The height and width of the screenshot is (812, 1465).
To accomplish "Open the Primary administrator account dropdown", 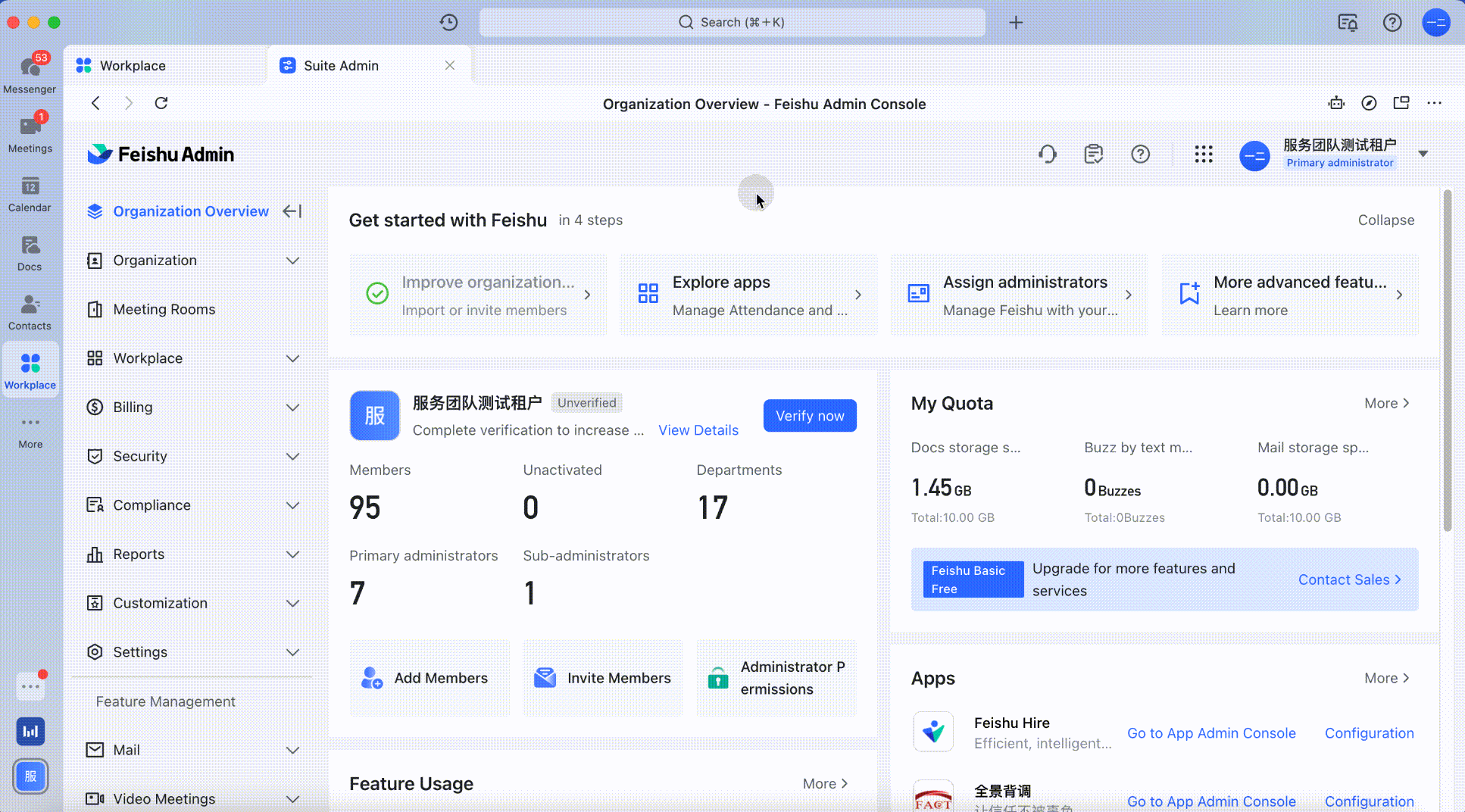I will [1424, 153].
